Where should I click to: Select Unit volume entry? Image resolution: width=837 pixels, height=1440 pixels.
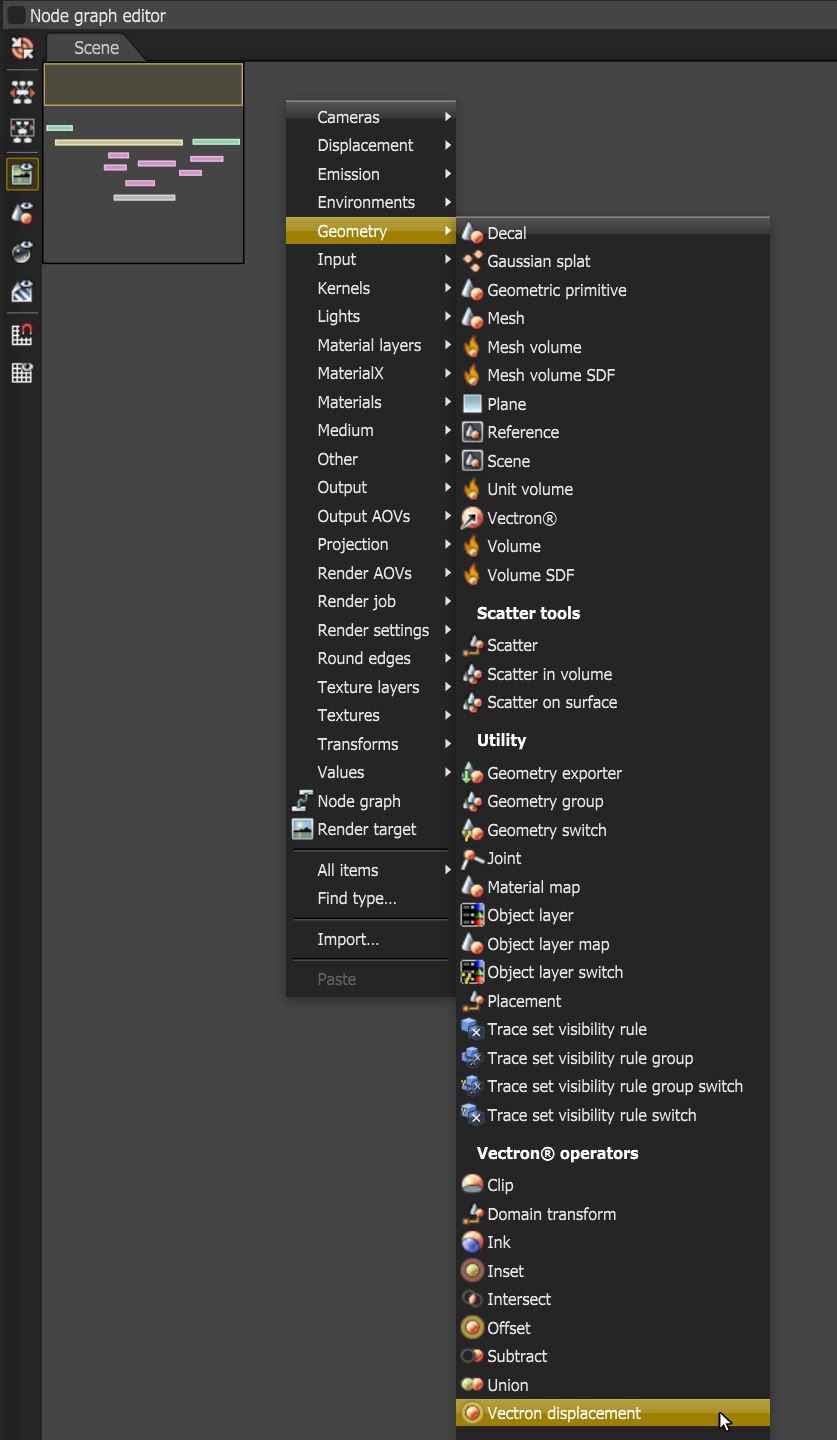pos(613,489)
